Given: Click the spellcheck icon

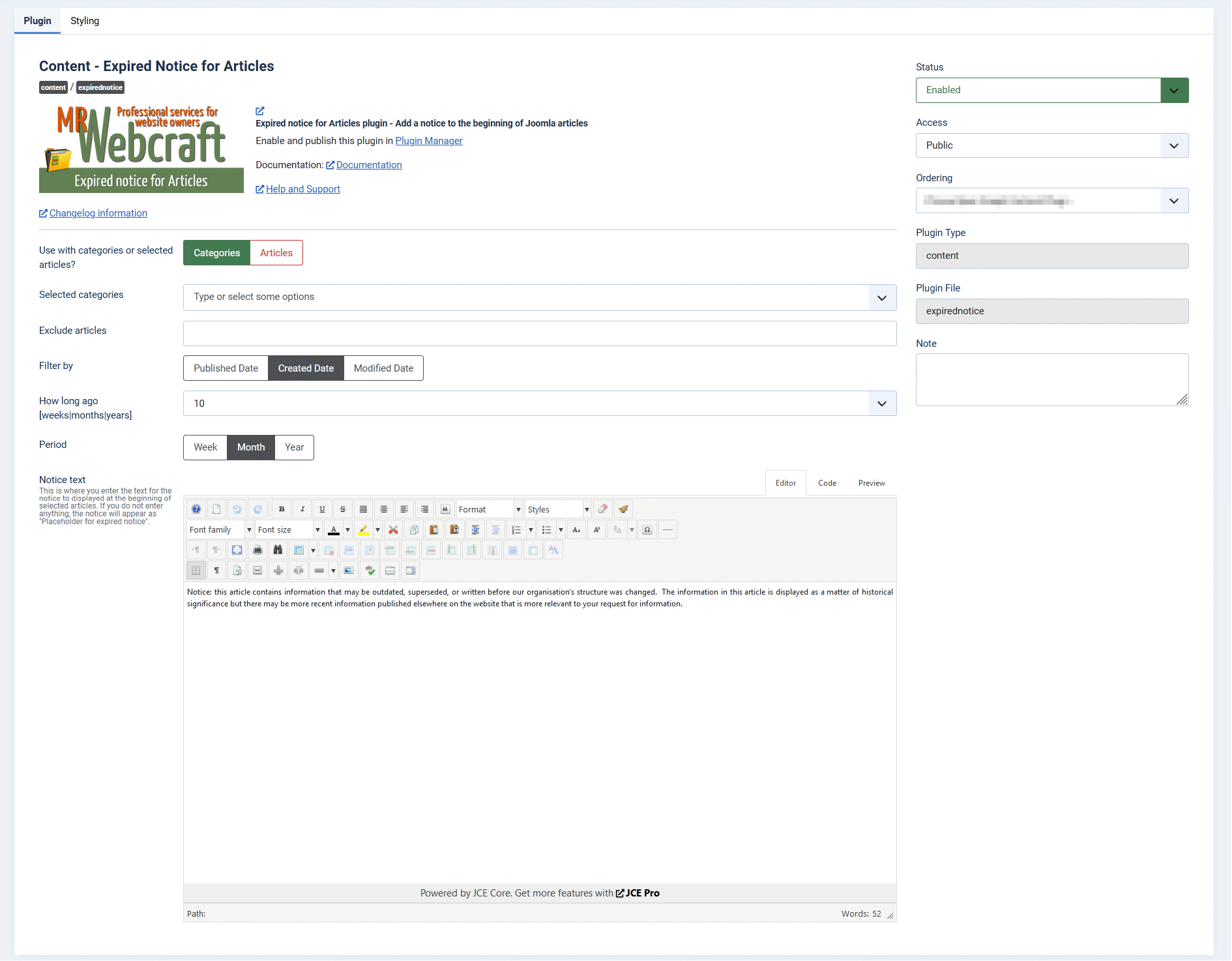Looking at the screenshot, I should click(370, 570).
